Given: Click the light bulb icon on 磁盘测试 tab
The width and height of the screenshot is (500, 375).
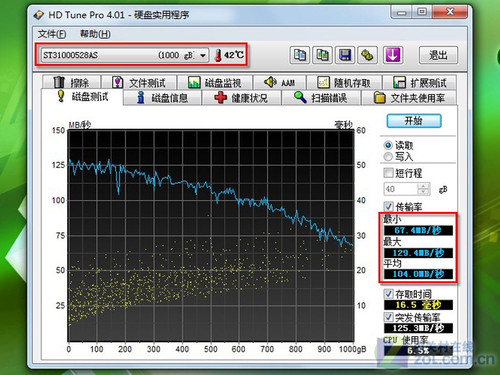Looking at the screenshot, I should click(x=61, y=96).
